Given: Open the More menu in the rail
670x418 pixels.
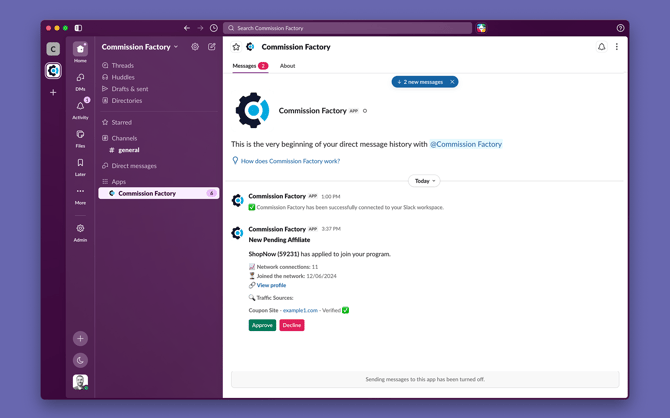Looking at the screenshot, I should tap(80, 196).
